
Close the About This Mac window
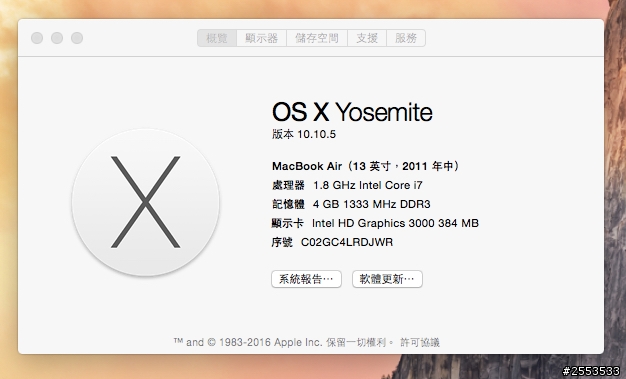tap(37, 38)
